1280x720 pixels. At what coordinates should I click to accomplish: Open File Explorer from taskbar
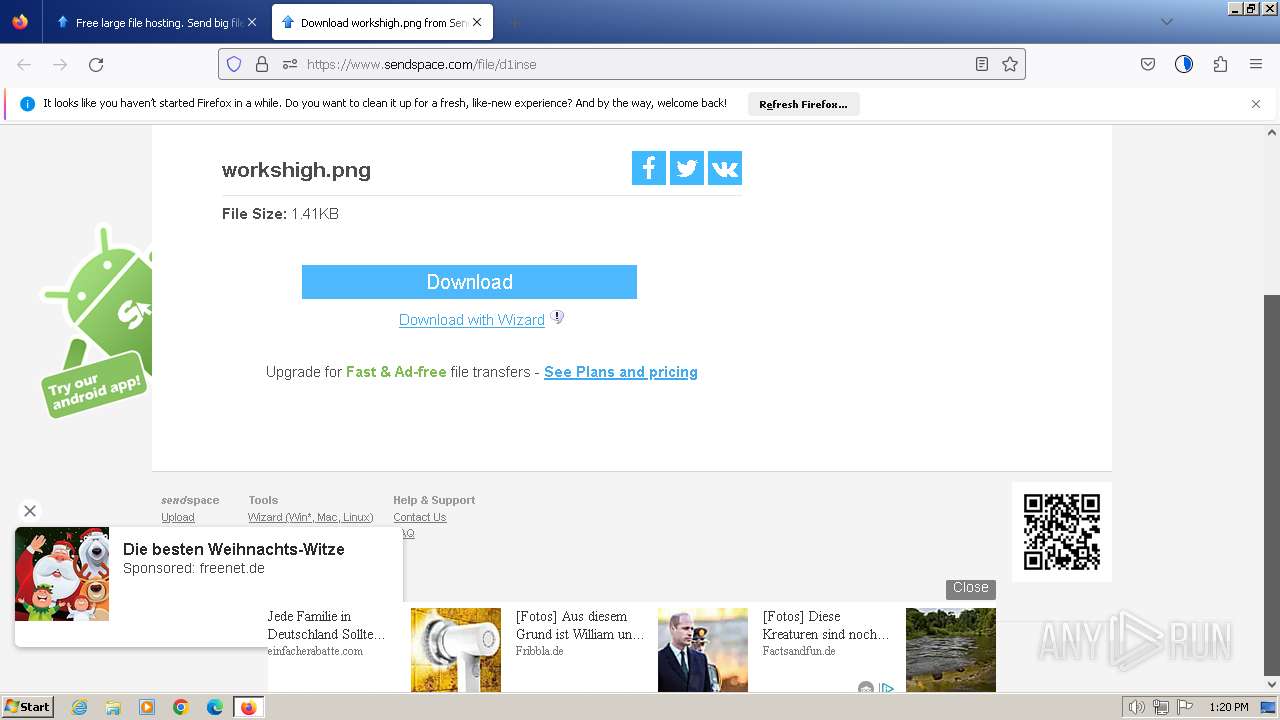coord(113,707)
